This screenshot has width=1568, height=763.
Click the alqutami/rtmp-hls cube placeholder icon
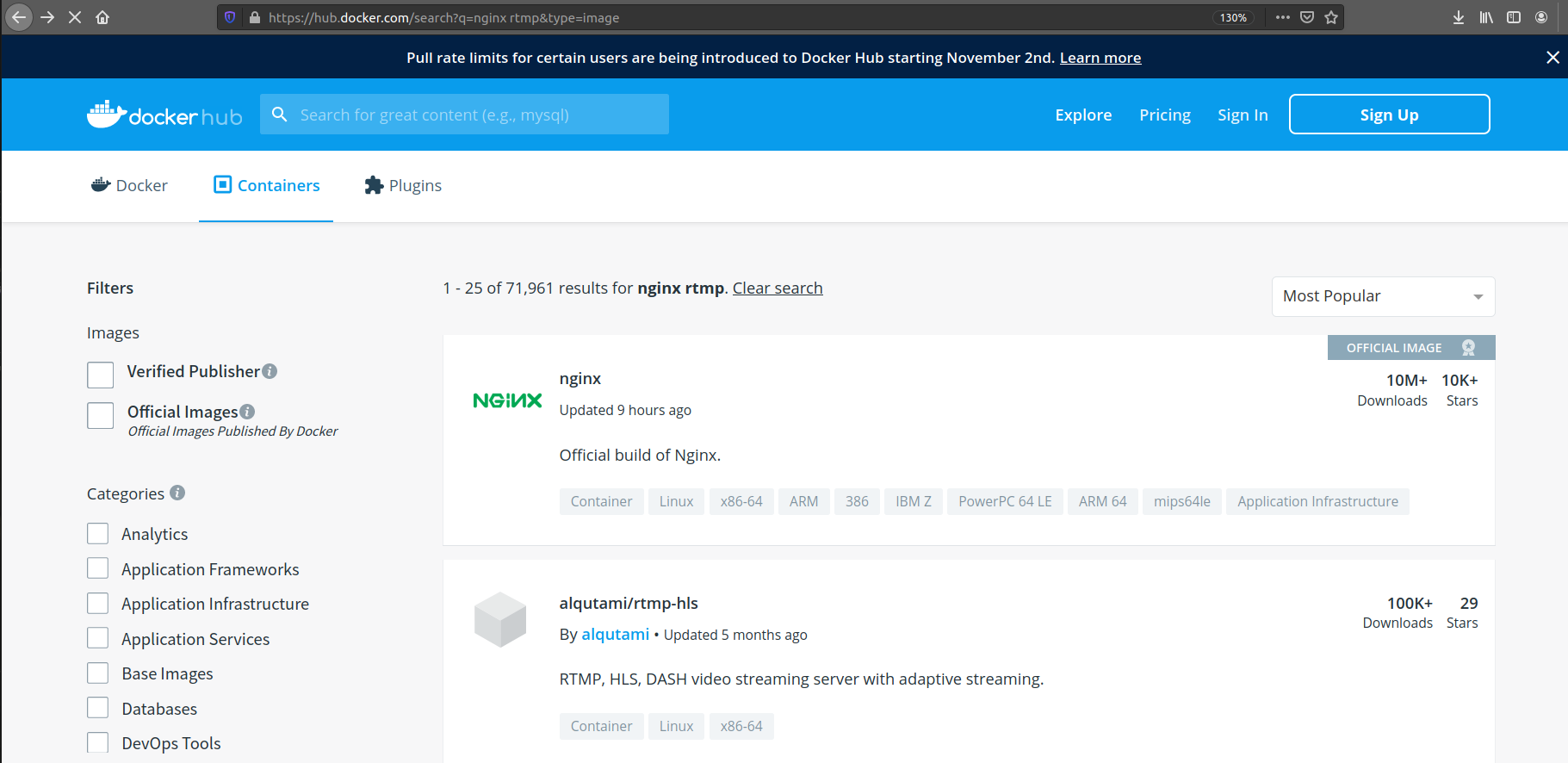tap(500, 619)
